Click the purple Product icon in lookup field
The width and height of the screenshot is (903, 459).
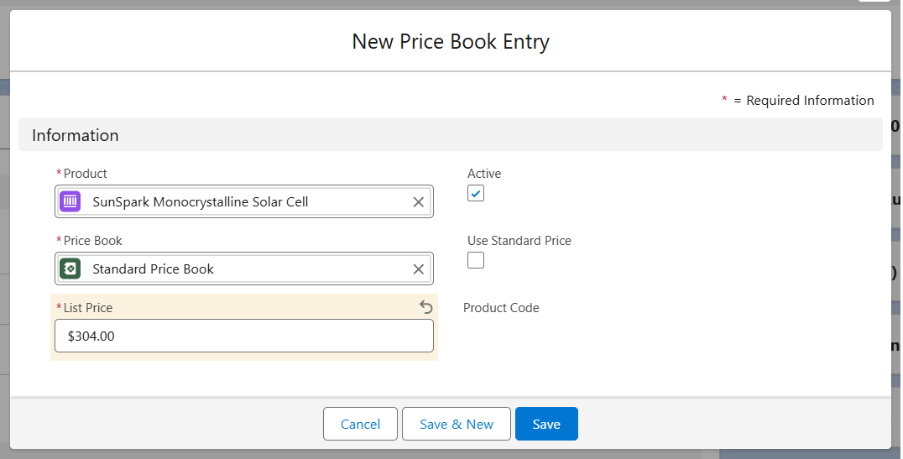[x=71, y=201]
